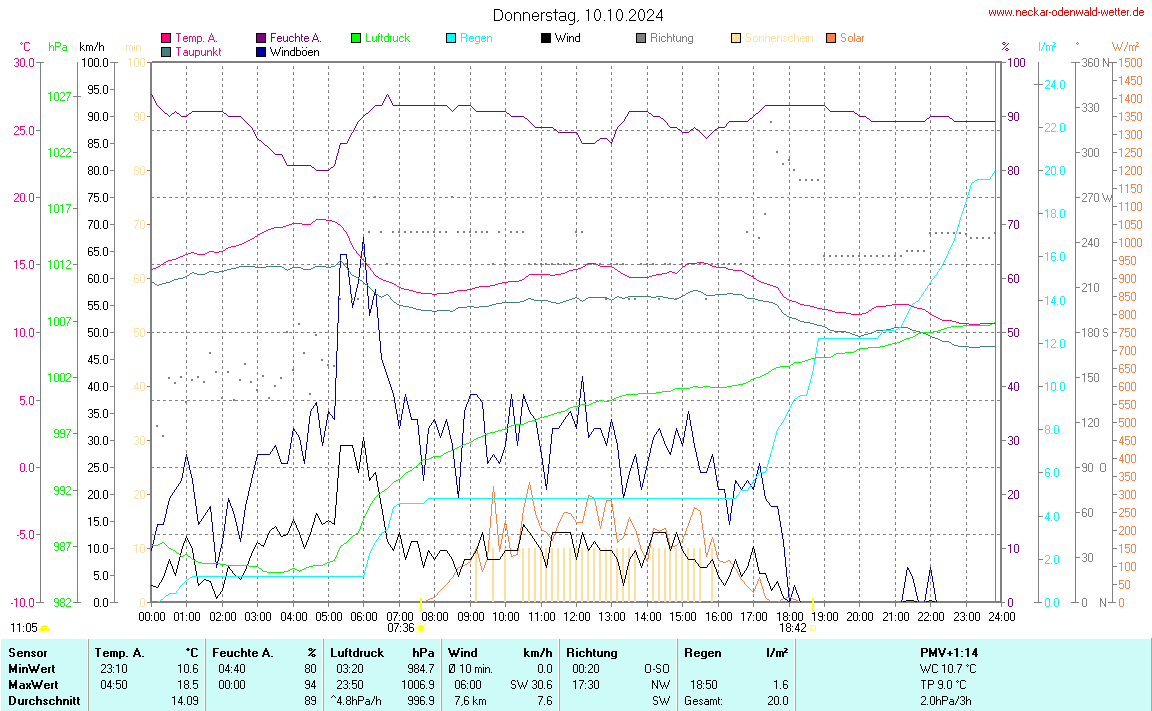Click the orange Solar legend swatch

tap(831, 38)
